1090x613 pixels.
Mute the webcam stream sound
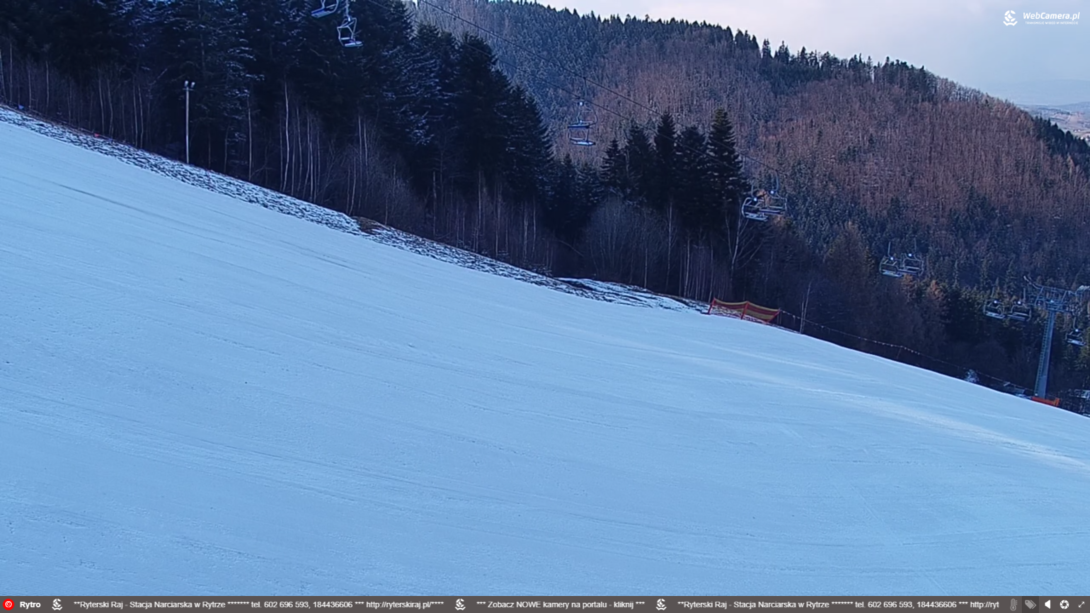pos(1048,605)
